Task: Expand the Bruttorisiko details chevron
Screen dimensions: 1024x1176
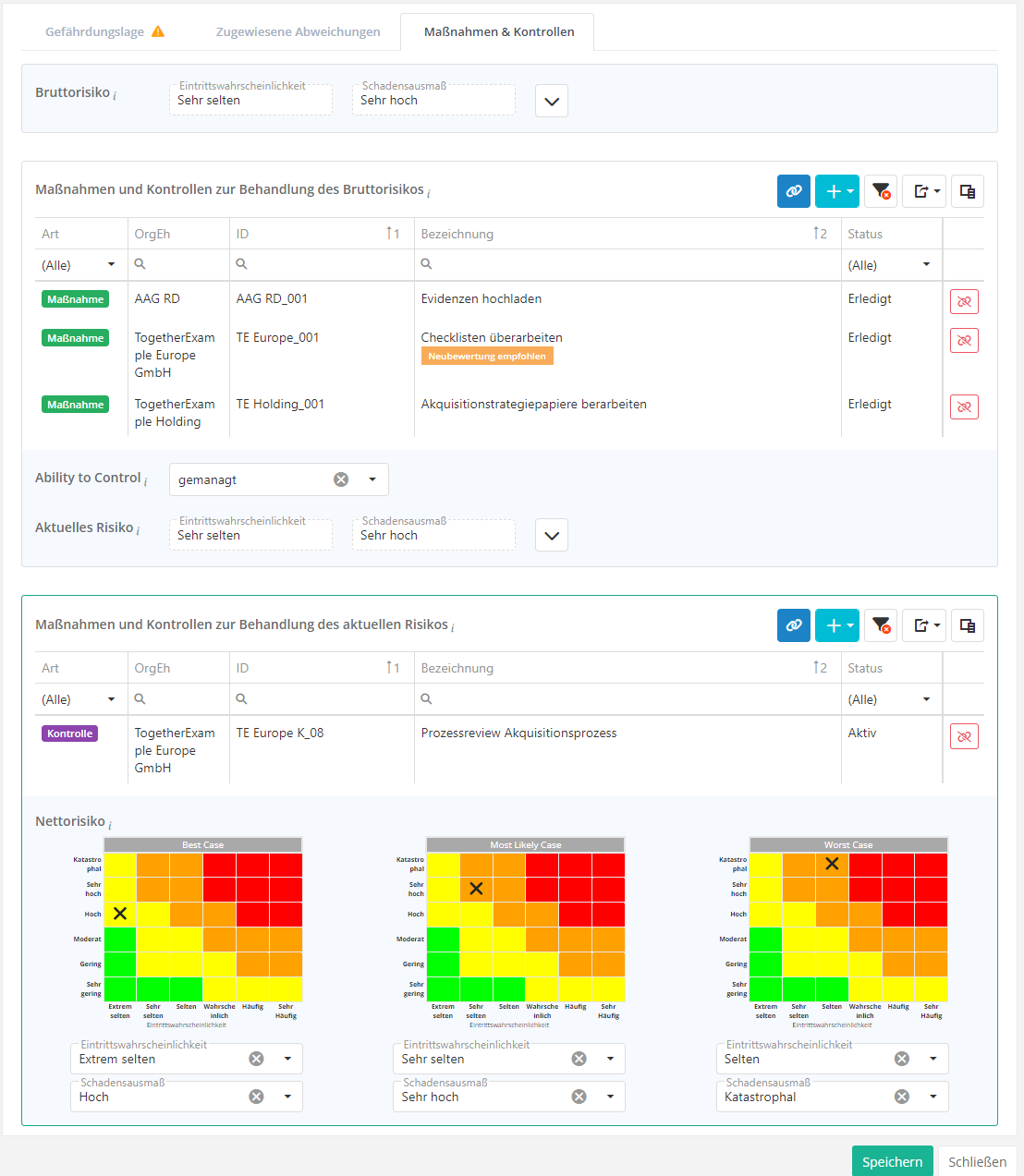Action: tap(552, 101)
